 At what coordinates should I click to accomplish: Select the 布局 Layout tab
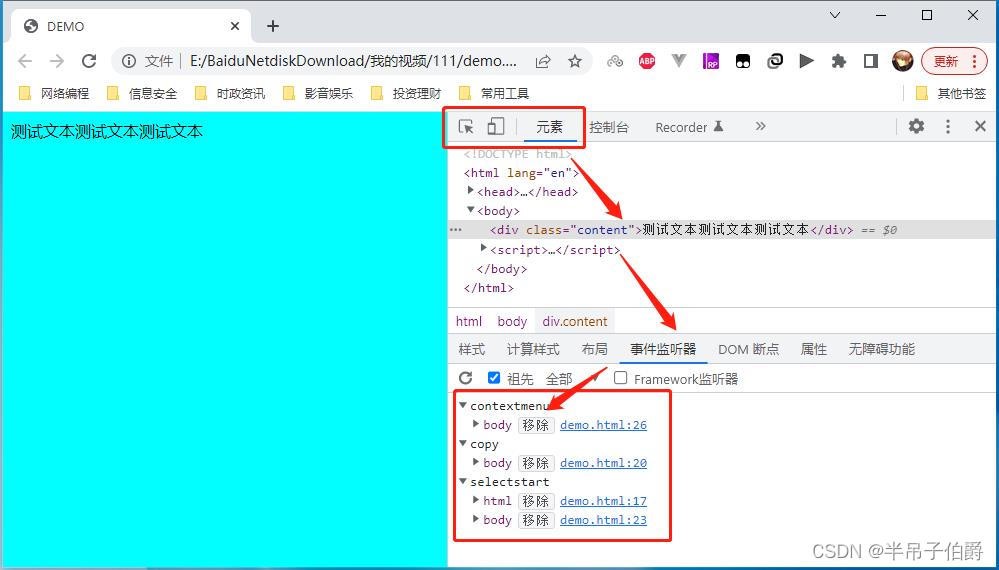pos(594,349)
